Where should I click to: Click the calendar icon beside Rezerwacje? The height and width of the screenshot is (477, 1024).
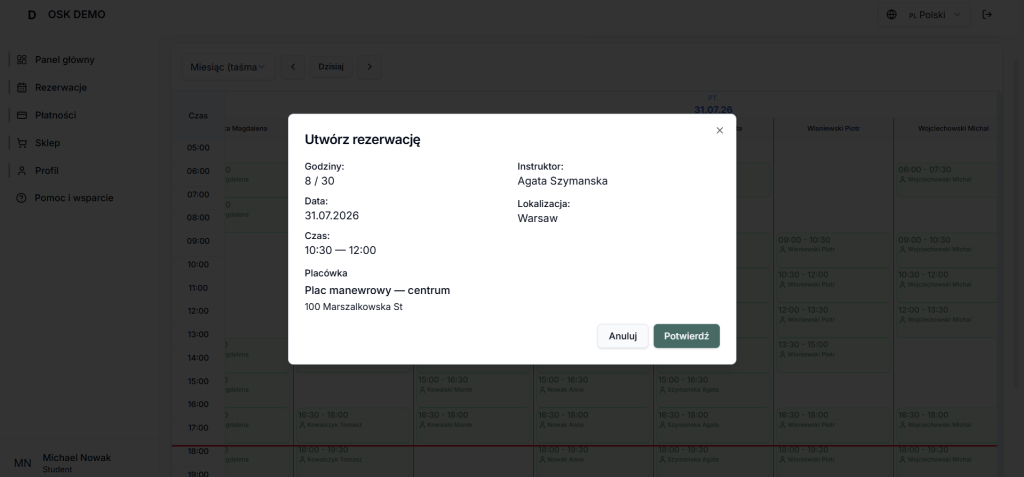coord(22,87)
